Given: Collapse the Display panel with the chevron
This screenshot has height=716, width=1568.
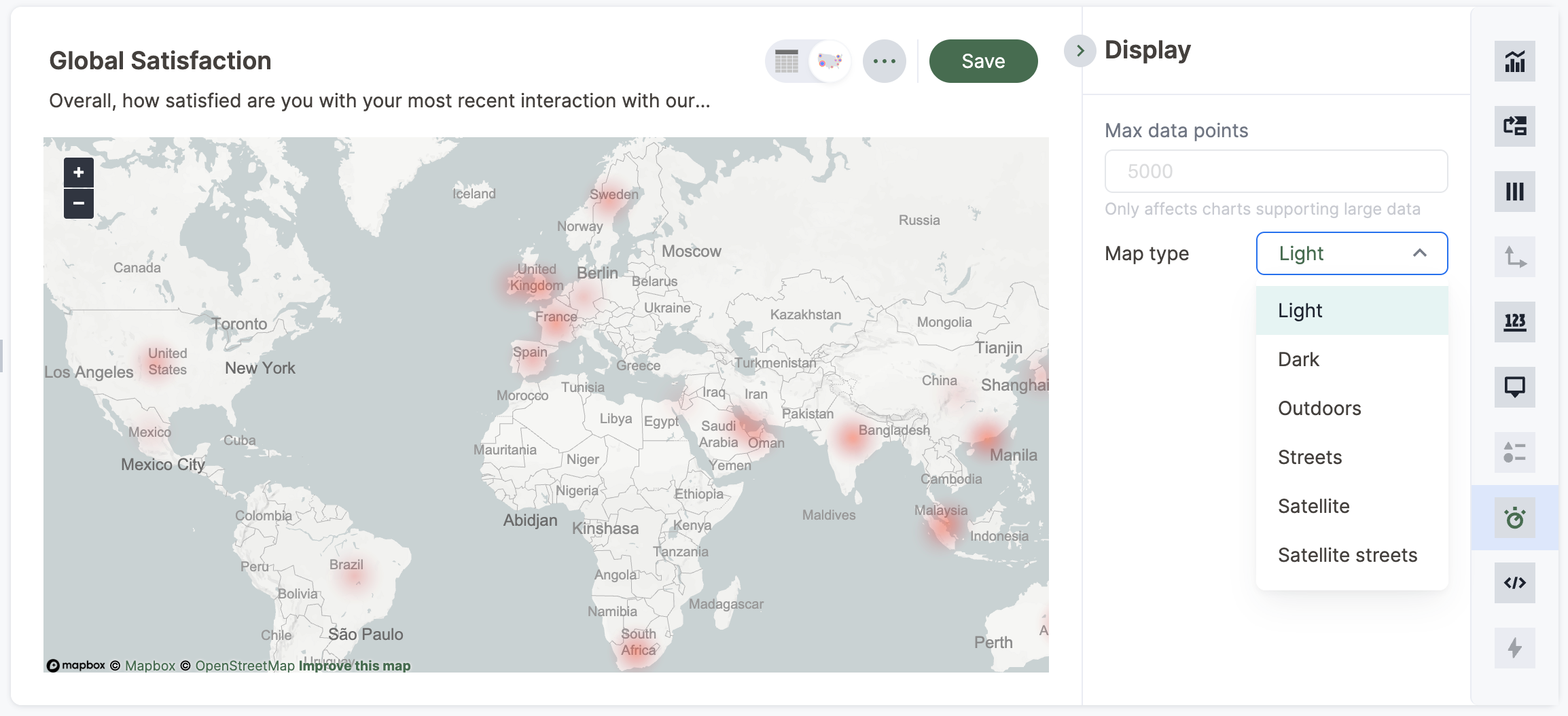Looking at the screenshot, I should (1080, 51).
